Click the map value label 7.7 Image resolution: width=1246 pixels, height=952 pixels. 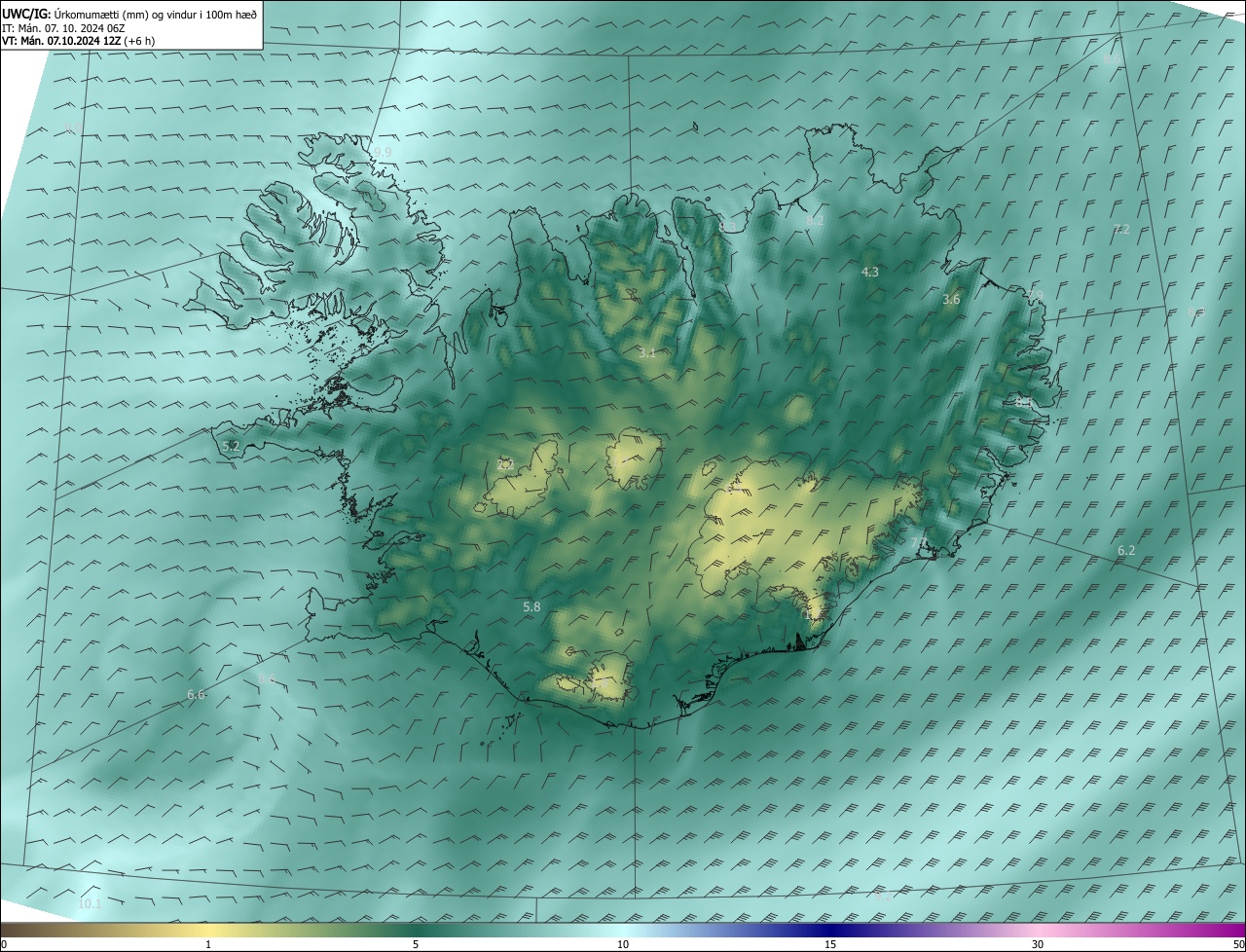tap(919, 541)
